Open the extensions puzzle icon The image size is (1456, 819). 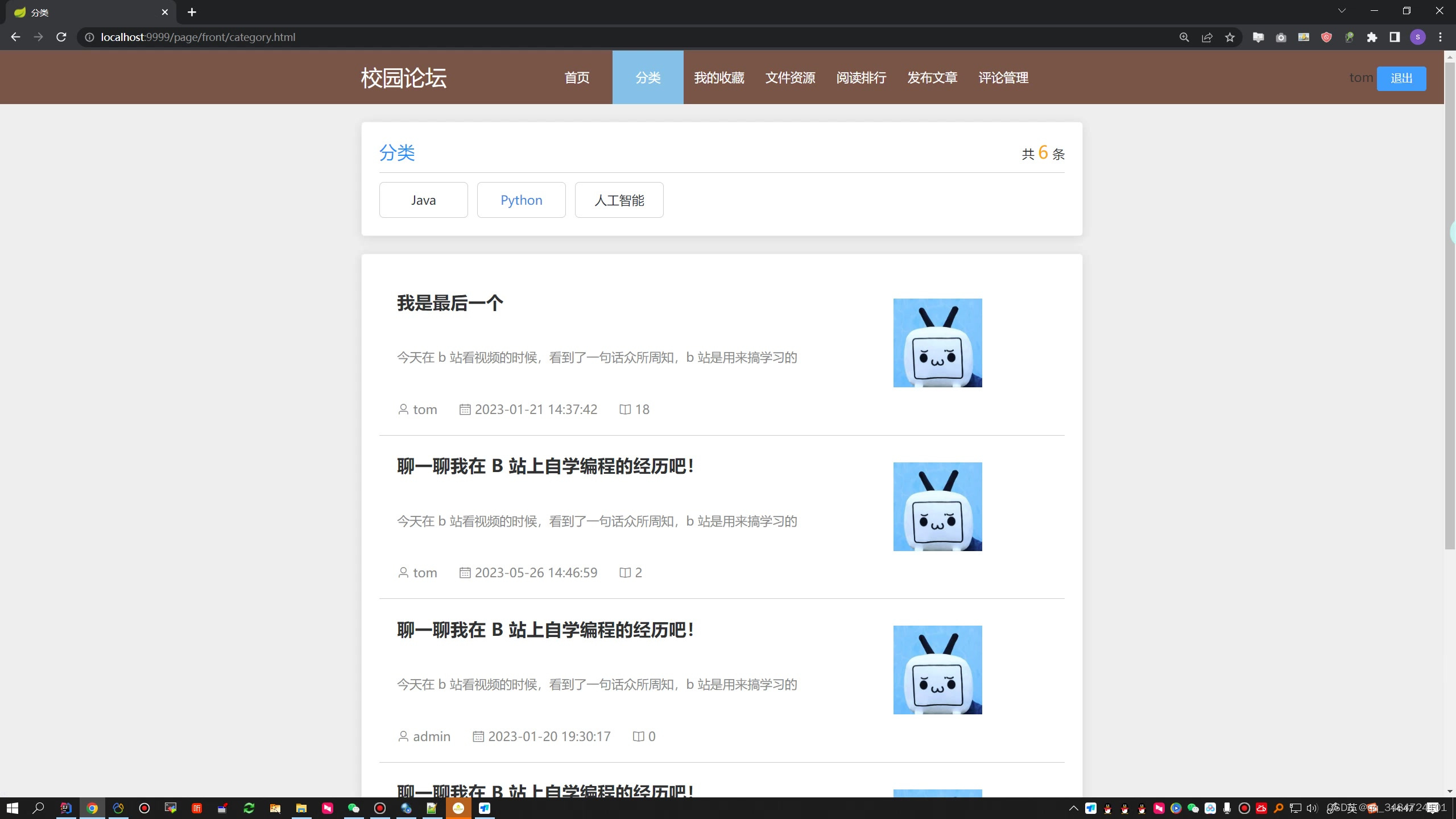pos(1372,37)
